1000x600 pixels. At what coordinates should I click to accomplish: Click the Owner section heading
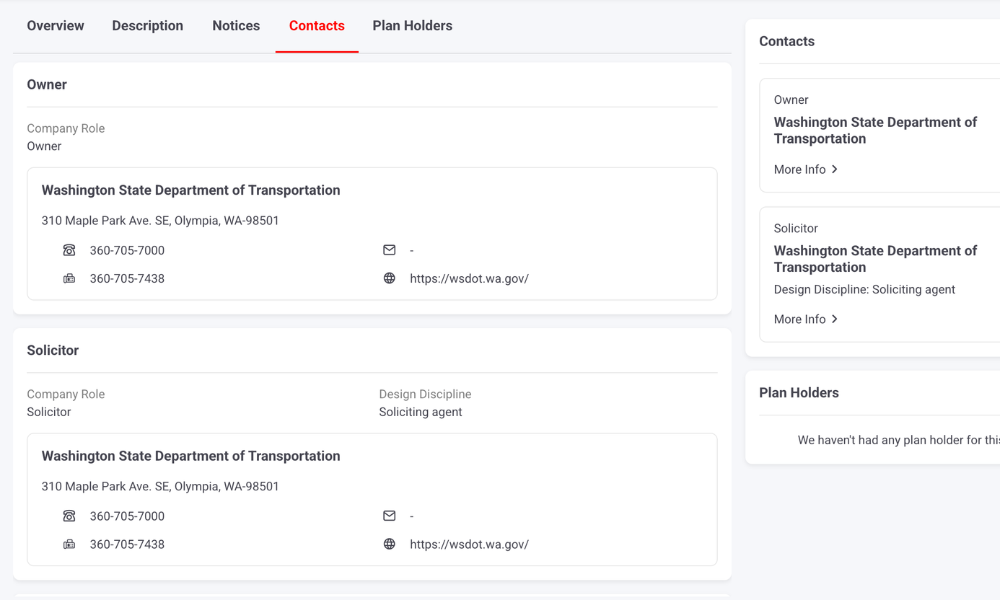pos(47,85)
